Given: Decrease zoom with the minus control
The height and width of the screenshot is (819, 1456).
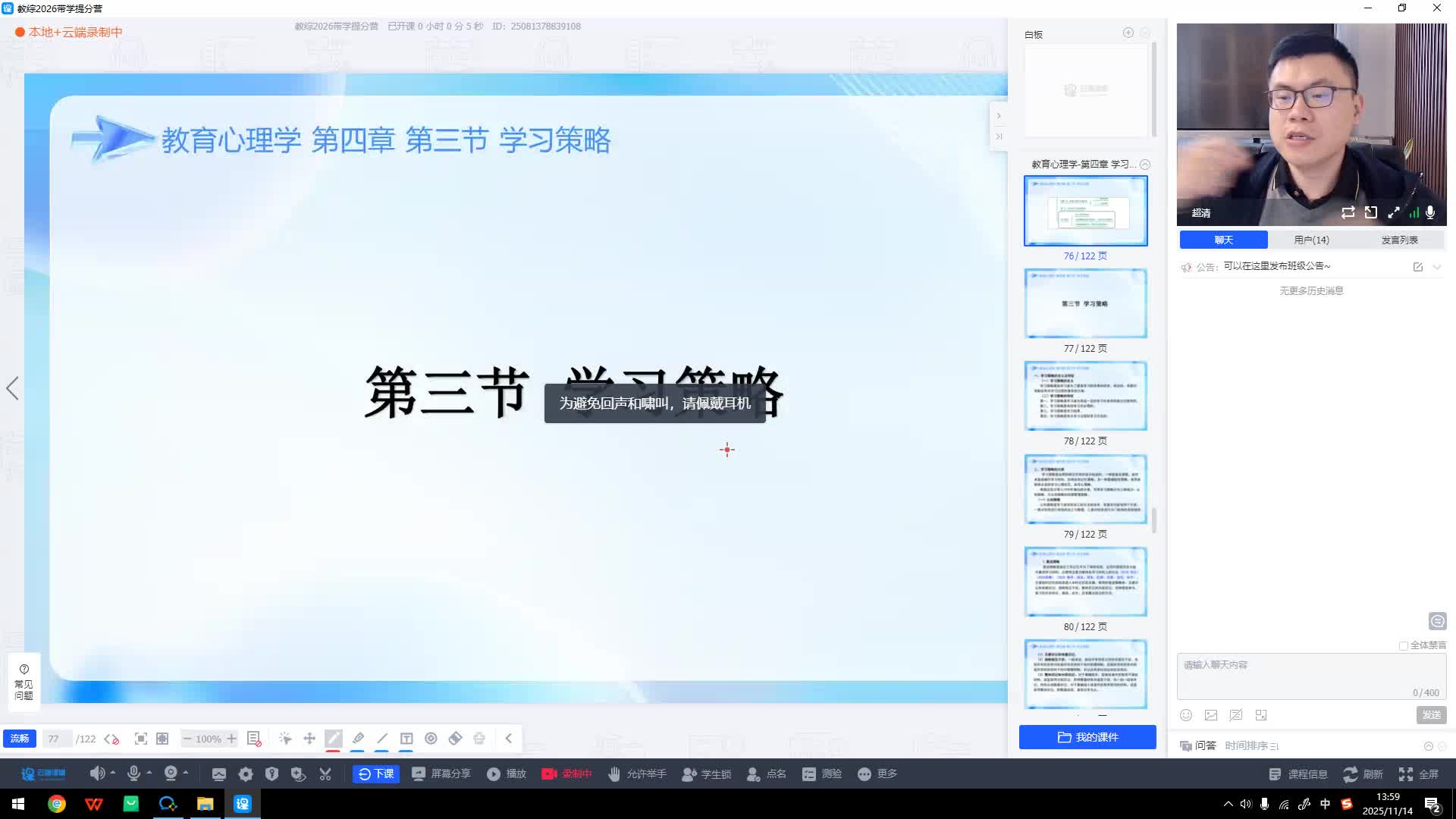Looking at the screenshot, I should point(187,738).
